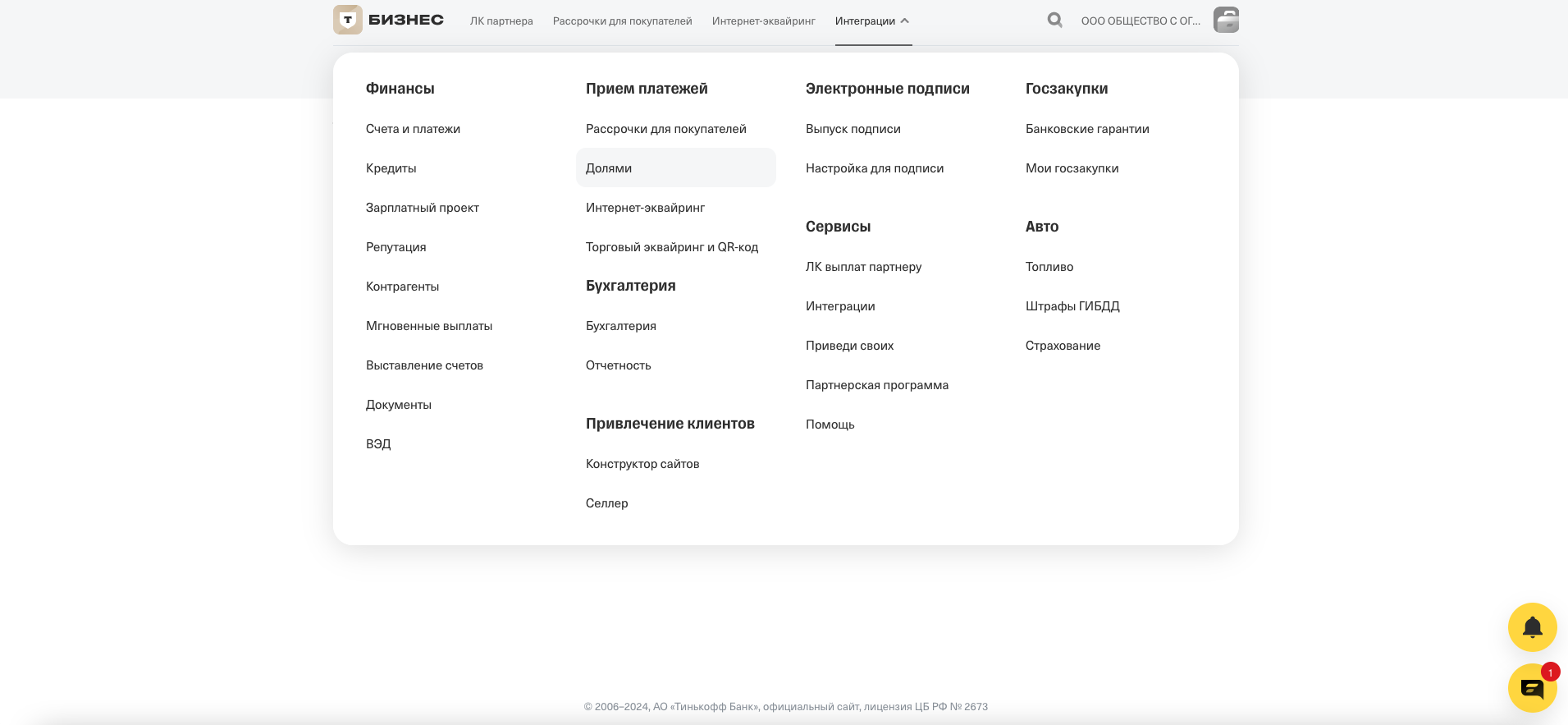
Task: Open search with the magnifier icon
Action: coord(1055,20)
